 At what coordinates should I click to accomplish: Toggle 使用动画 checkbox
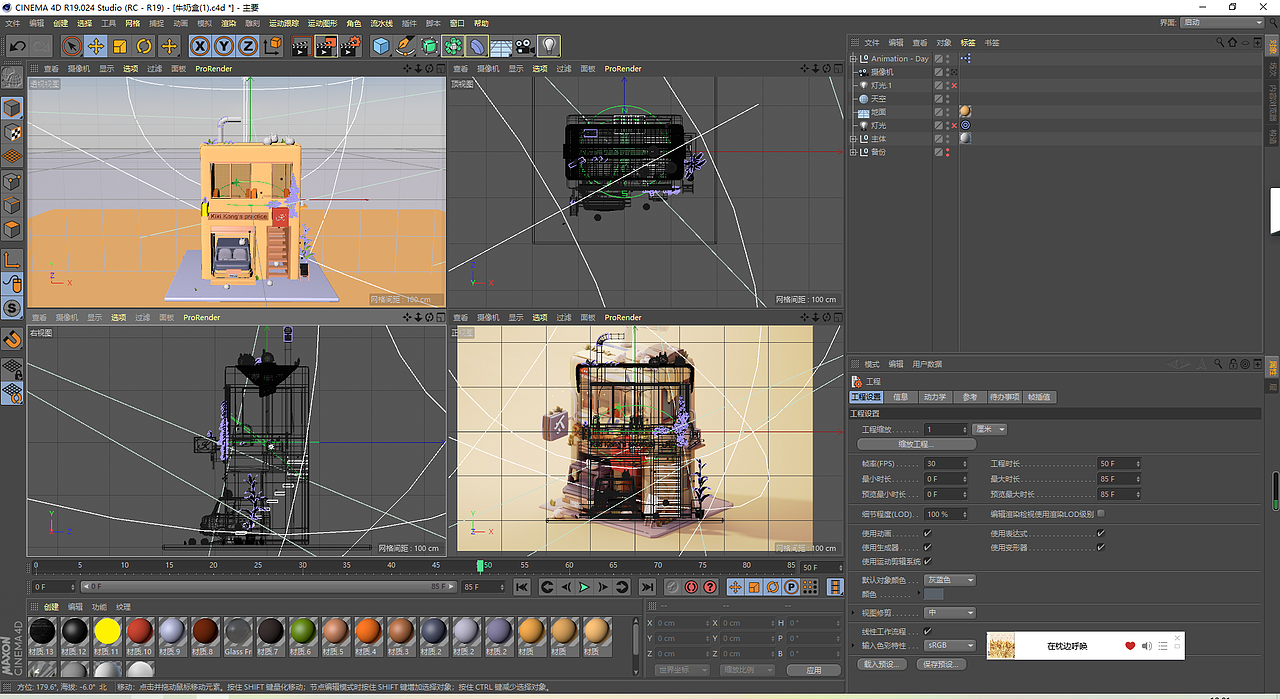coord(927,534)
